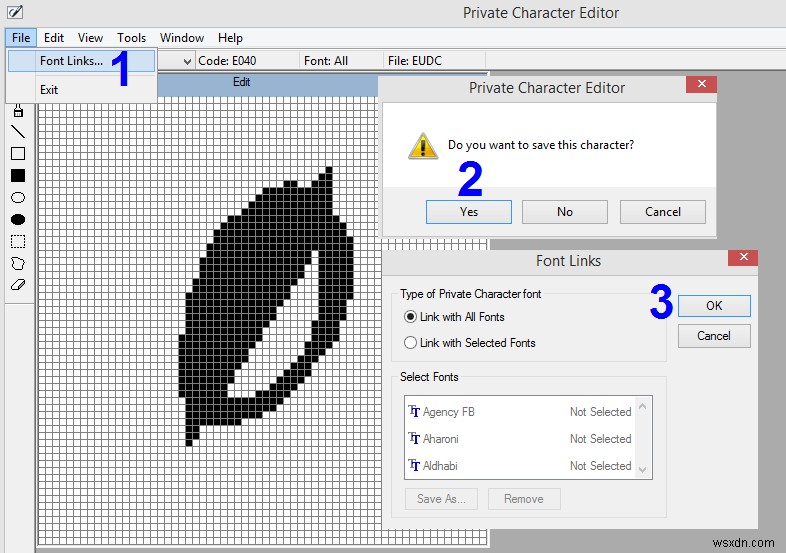786x553 pixels.
Task: Click Not Selected status for Aharoni
Action: tap(601, 439)
